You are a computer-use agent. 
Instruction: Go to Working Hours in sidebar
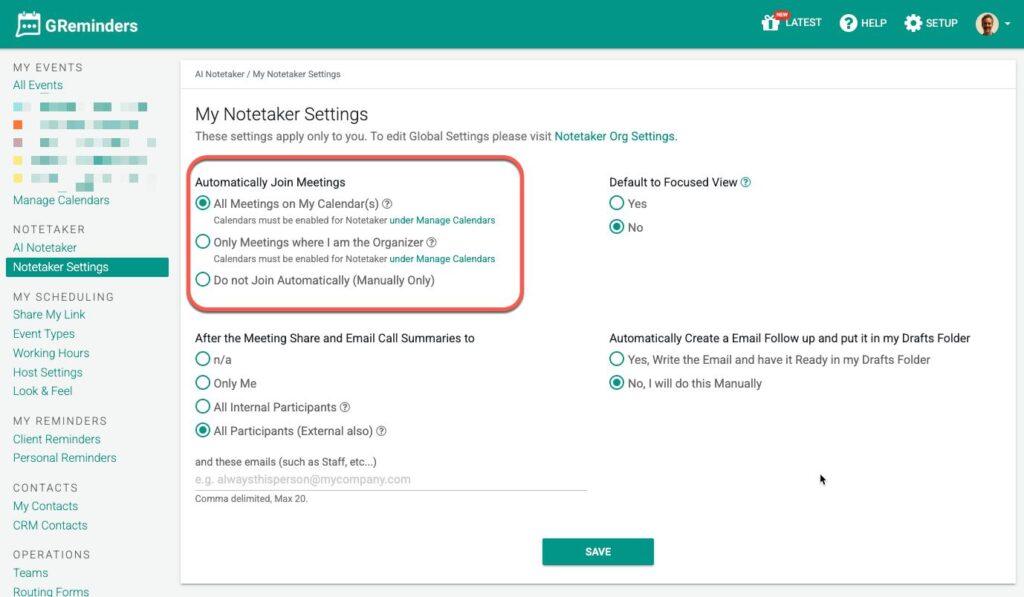(51, 353)
